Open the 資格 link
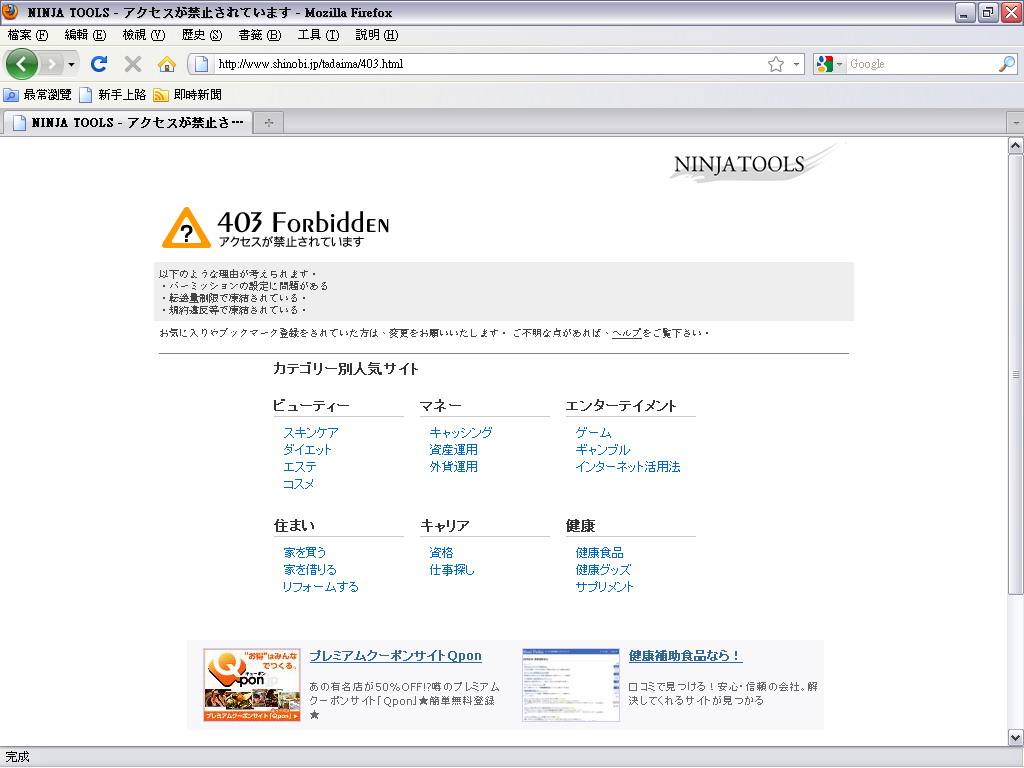This screenshot has width=1024, height=768. 441,552
